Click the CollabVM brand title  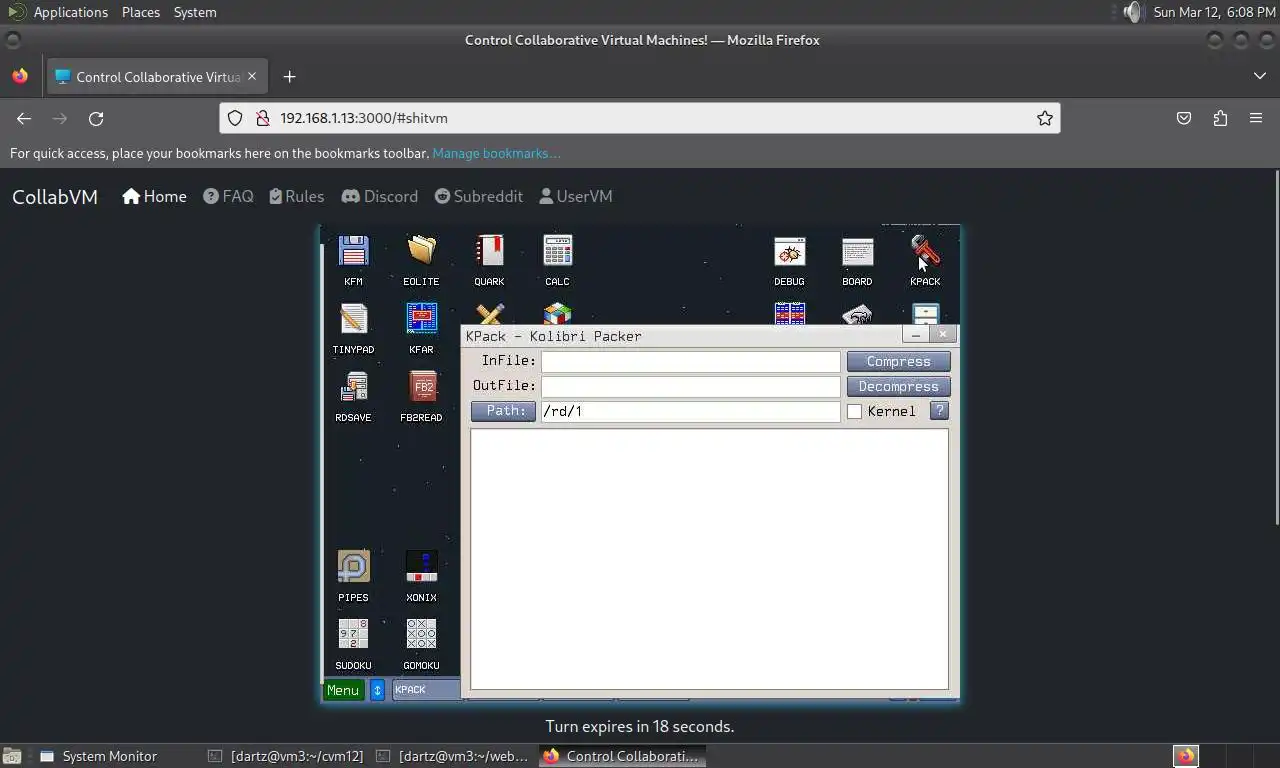coord(55,197)
